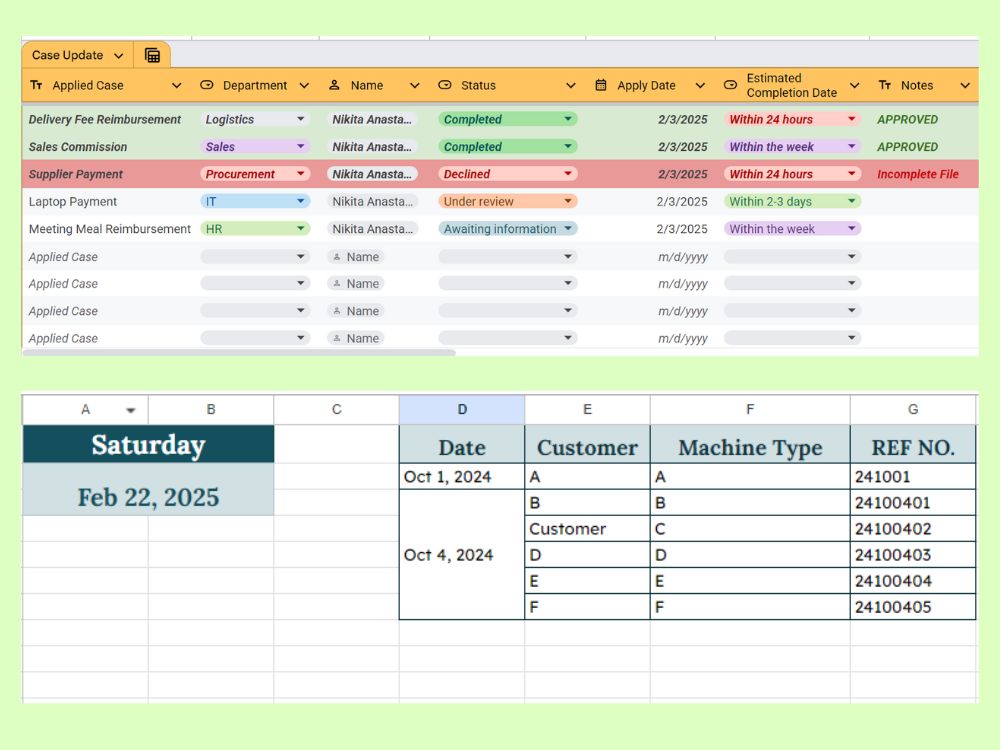Open the table view calculator icon
Image resolution: width=1000 pixels, height=750 pixels.
point(152,55)
